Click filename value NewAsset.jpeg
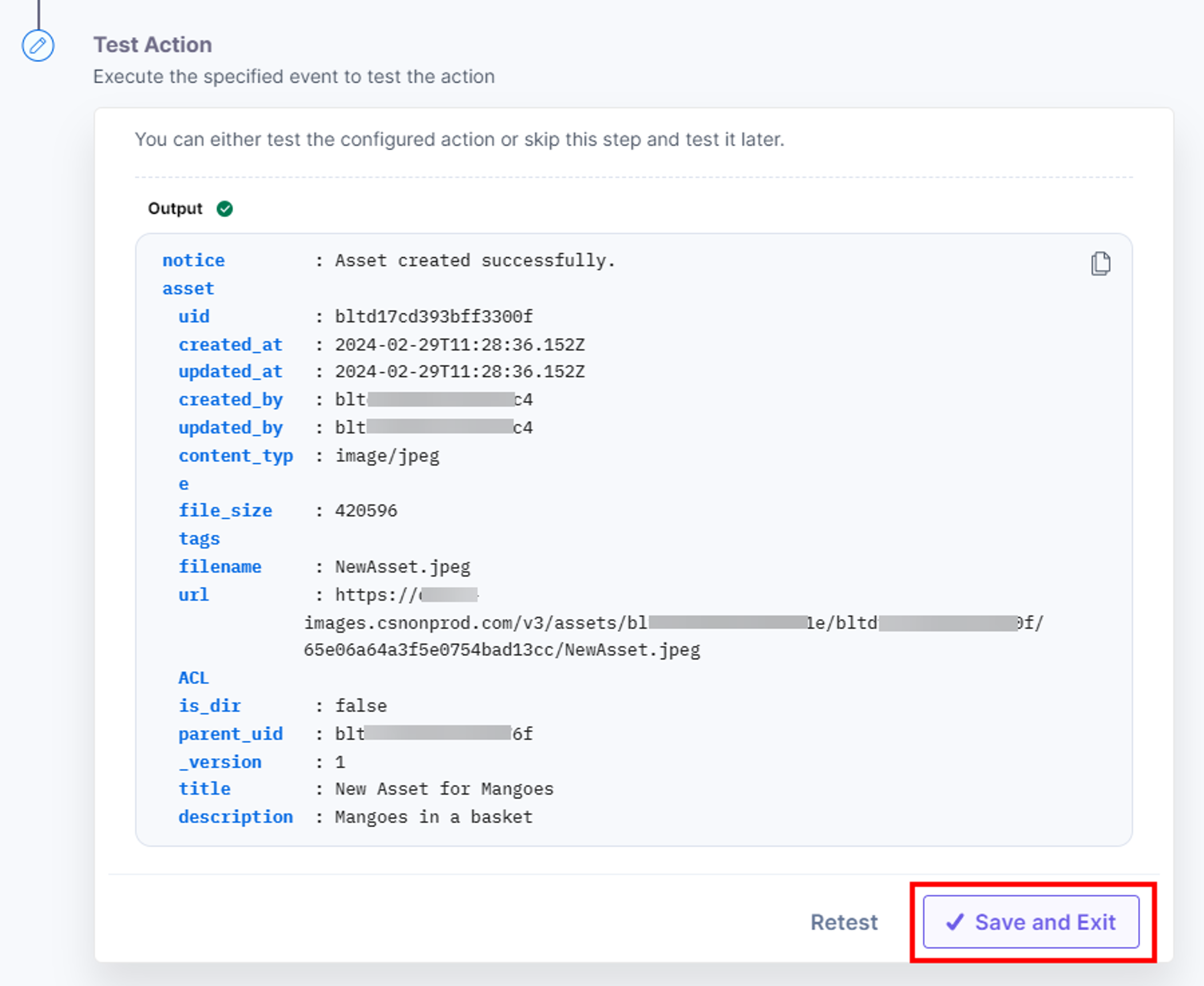The width and height of the screenshot is (1204, 986). [403, 567]
